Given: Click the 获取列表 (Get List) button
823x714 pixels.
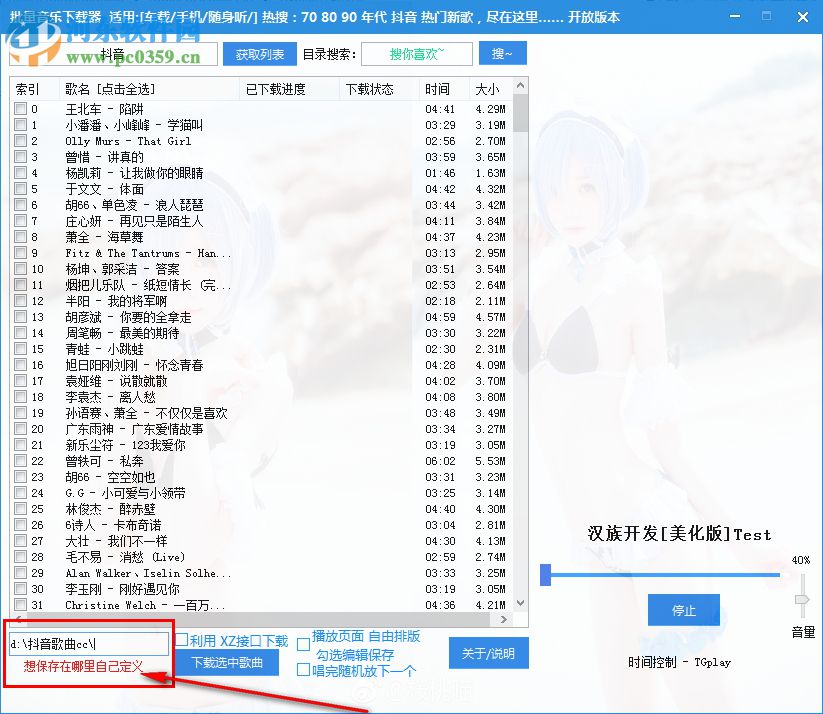Looking at the screenshot, I should tap(259, 53).
